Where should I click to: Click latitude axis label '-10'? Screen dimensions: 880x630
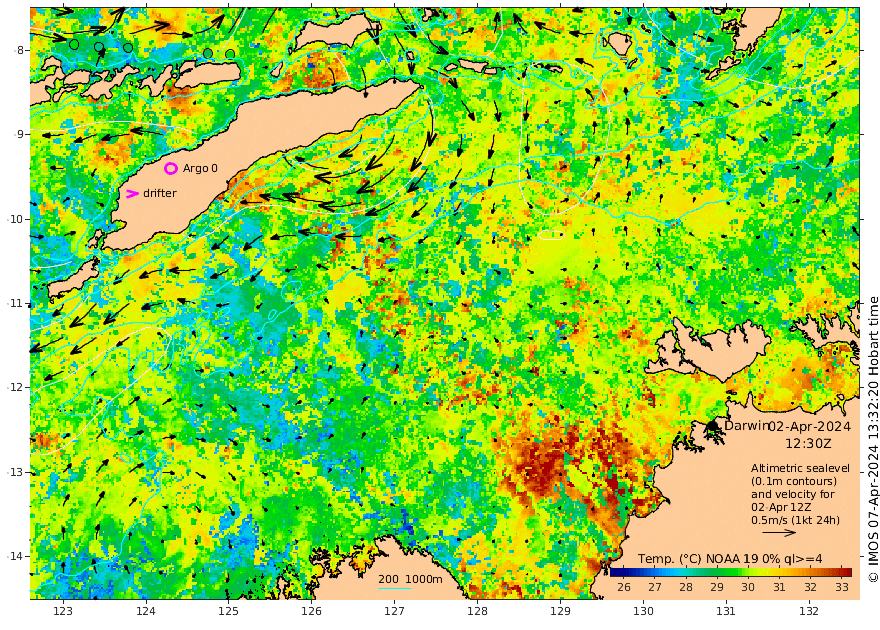(x=15, y=219)
